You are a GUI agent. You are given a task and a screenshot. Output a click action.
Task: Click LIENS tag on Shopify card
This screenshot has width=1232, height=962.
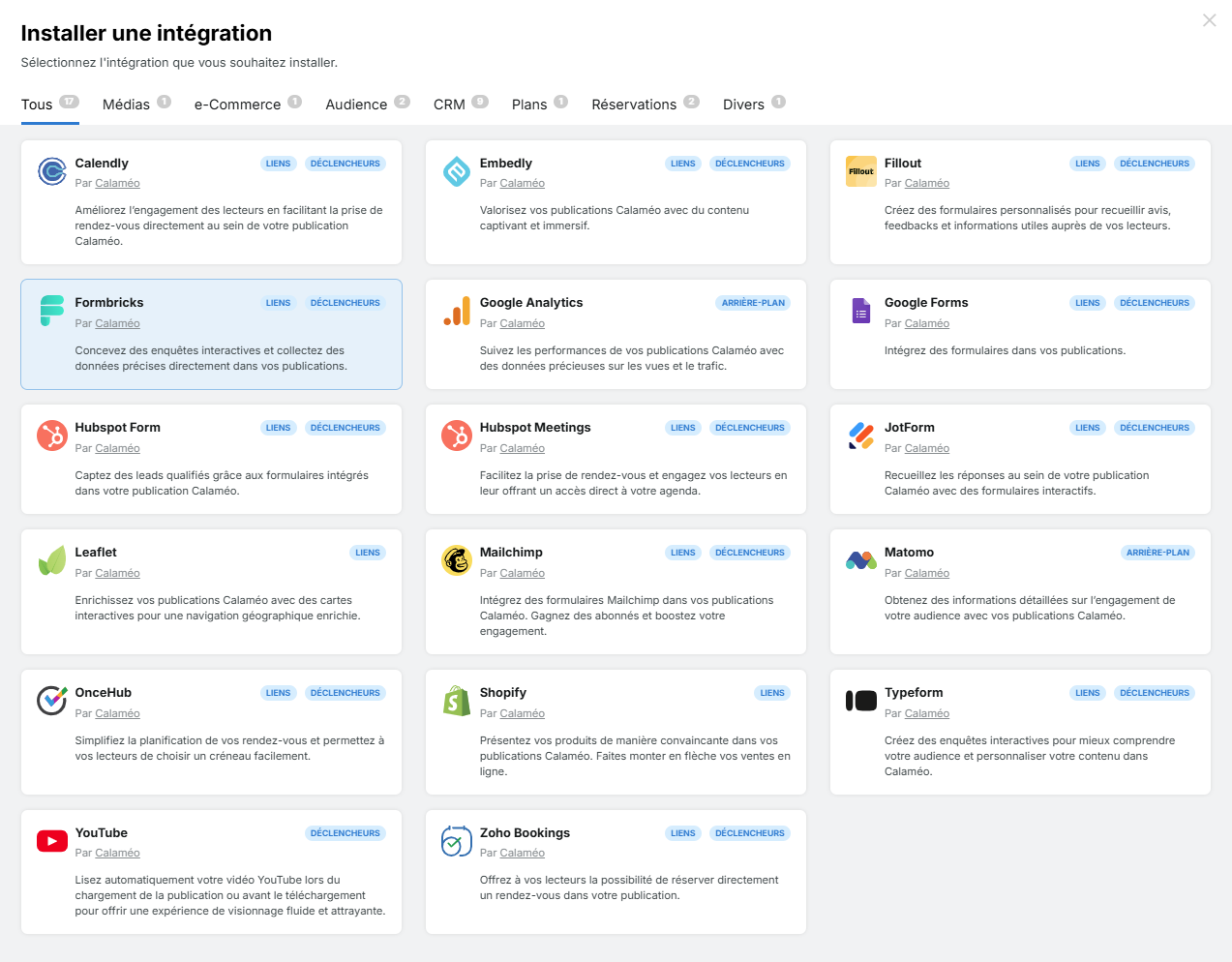tap(772, 693)
